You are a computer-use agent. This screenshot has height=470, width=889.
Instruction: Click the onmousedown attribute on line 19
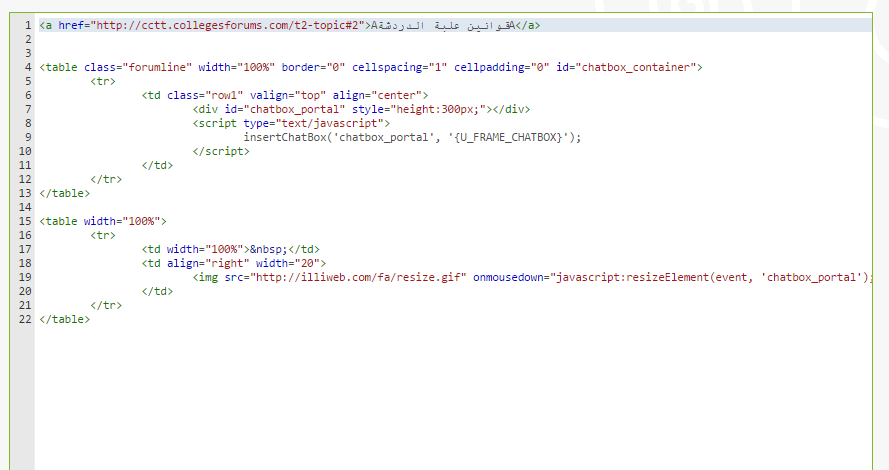pyautogui.click(x=508, y=277)
